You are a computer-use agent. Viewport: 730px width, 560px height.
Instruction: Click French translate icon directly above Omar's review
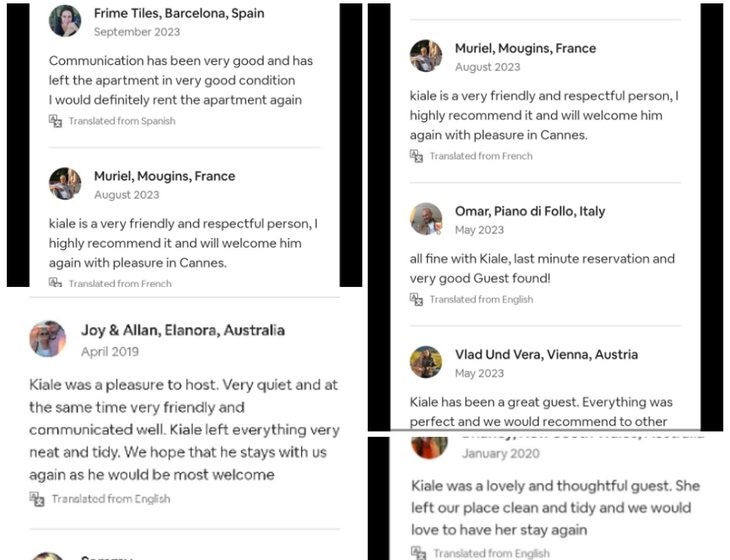417,156
